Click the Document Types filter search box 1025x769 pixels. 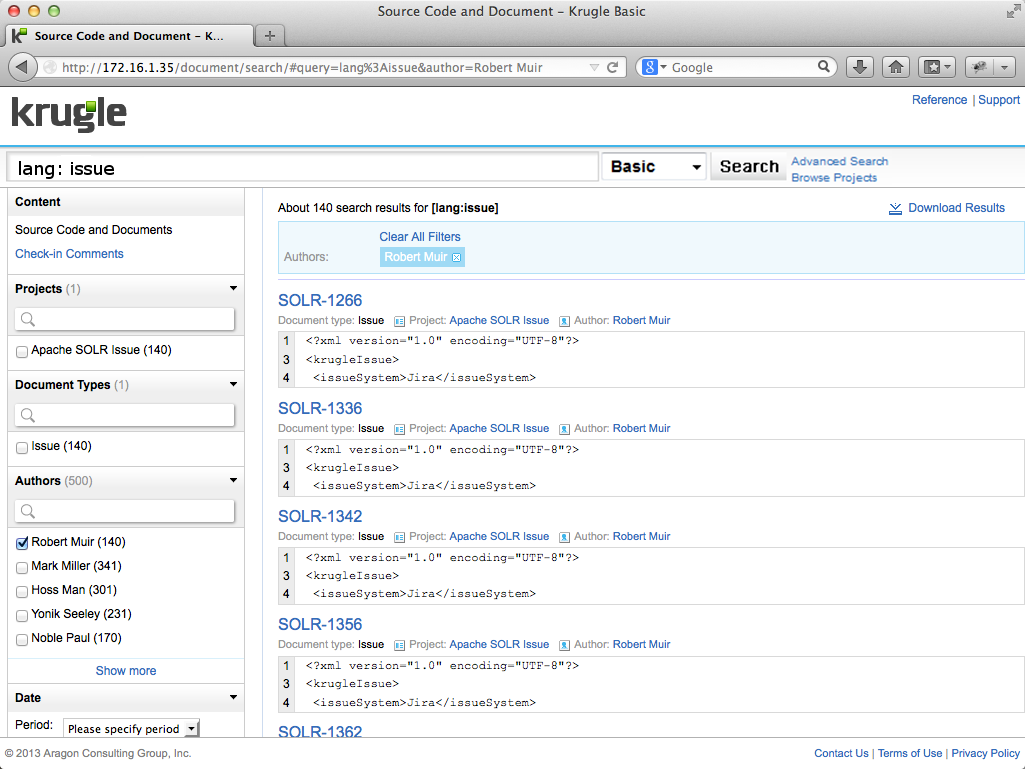point(124,415)
